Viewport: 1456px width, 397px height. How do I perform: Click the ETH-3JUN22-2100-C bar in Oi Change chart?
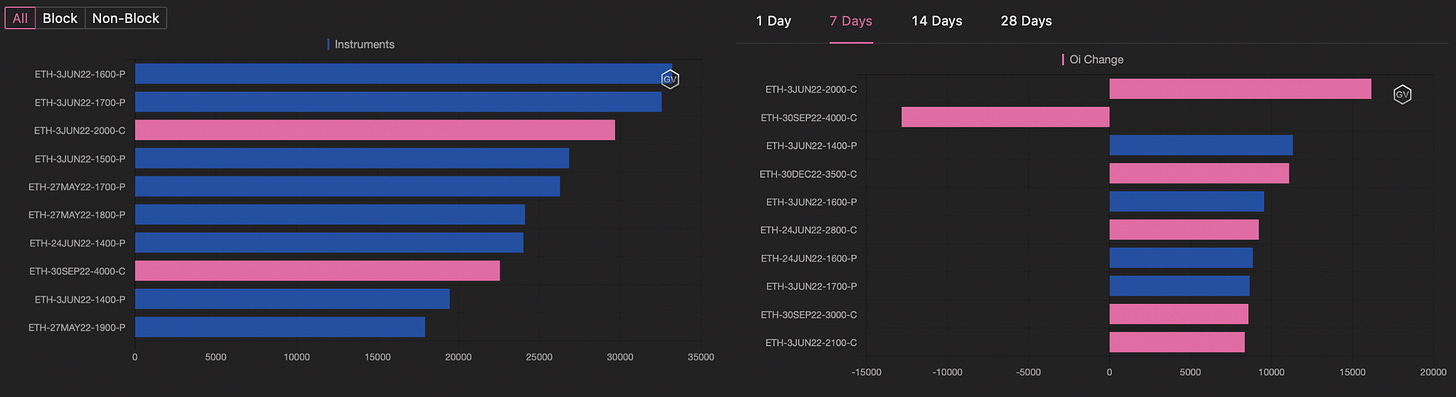(1177, 343)
